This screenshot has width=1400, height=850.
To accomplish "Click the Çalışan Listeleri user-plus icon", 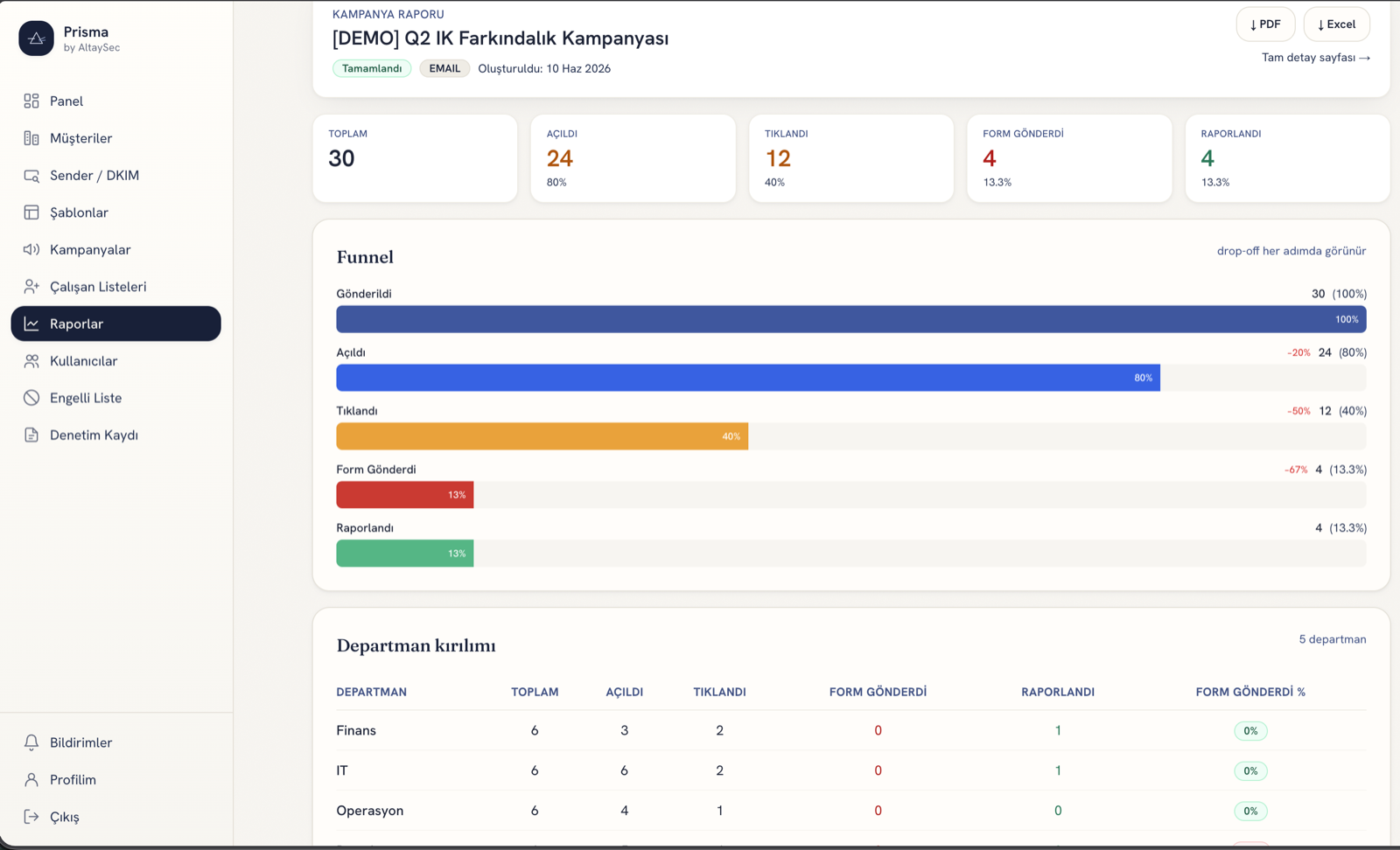I will 31,287.
